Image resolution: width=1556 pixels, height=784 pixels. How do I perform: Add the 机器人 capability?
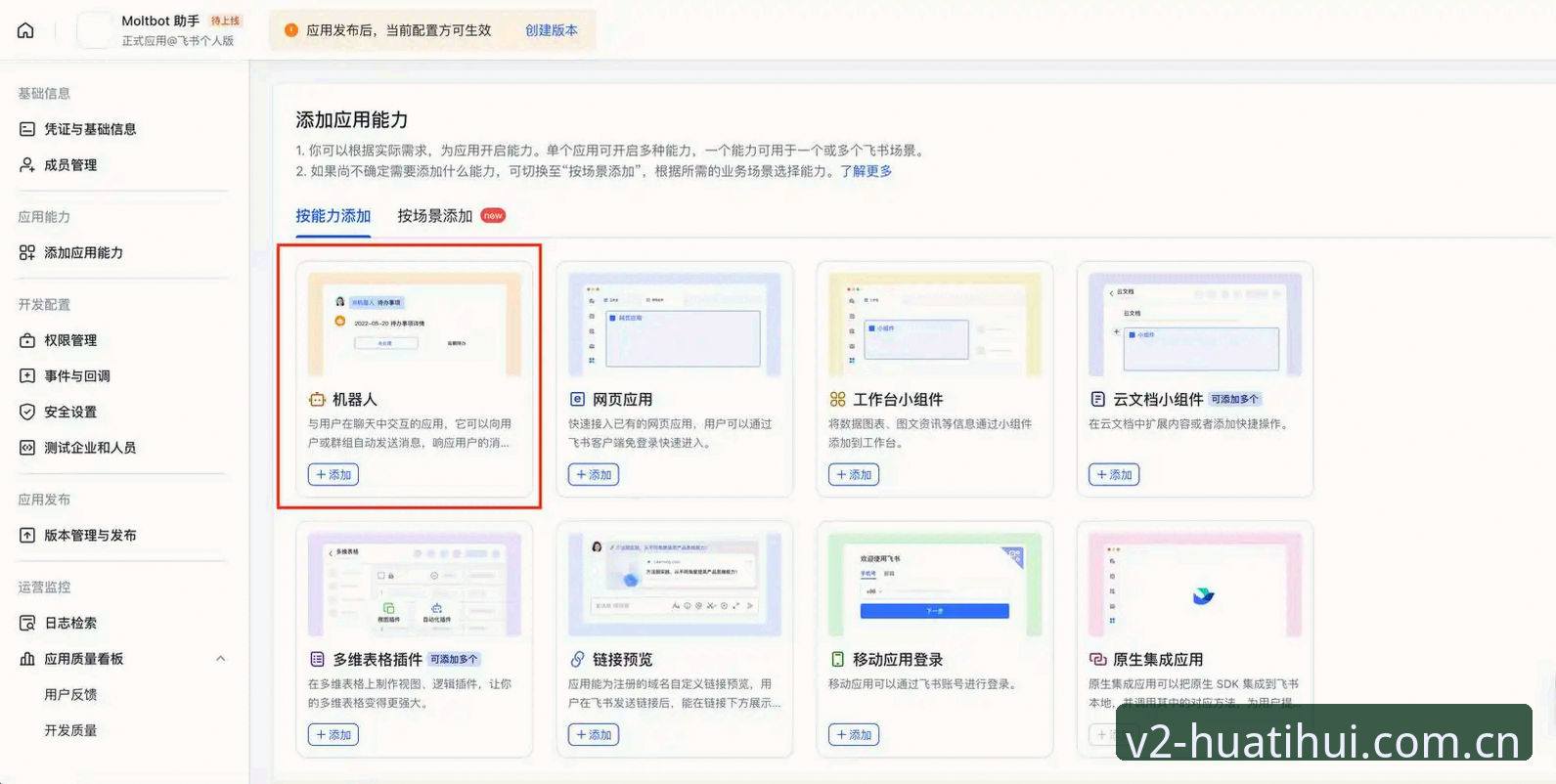tap(333, 474)
